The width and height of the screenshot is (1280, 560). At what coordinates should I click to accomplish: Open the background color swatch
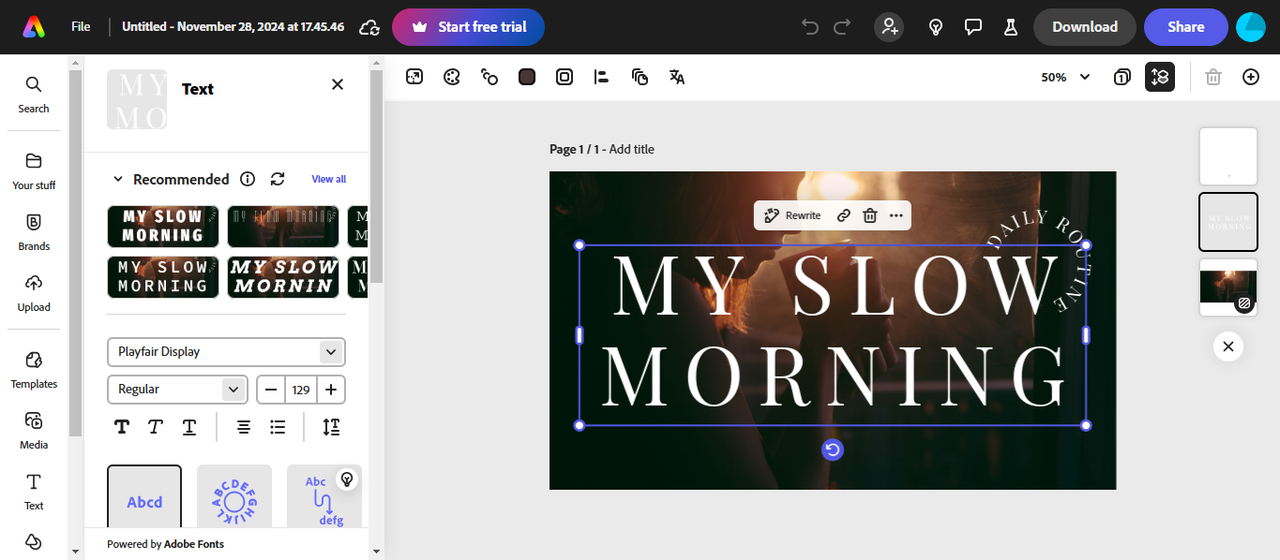coord(527,77)
